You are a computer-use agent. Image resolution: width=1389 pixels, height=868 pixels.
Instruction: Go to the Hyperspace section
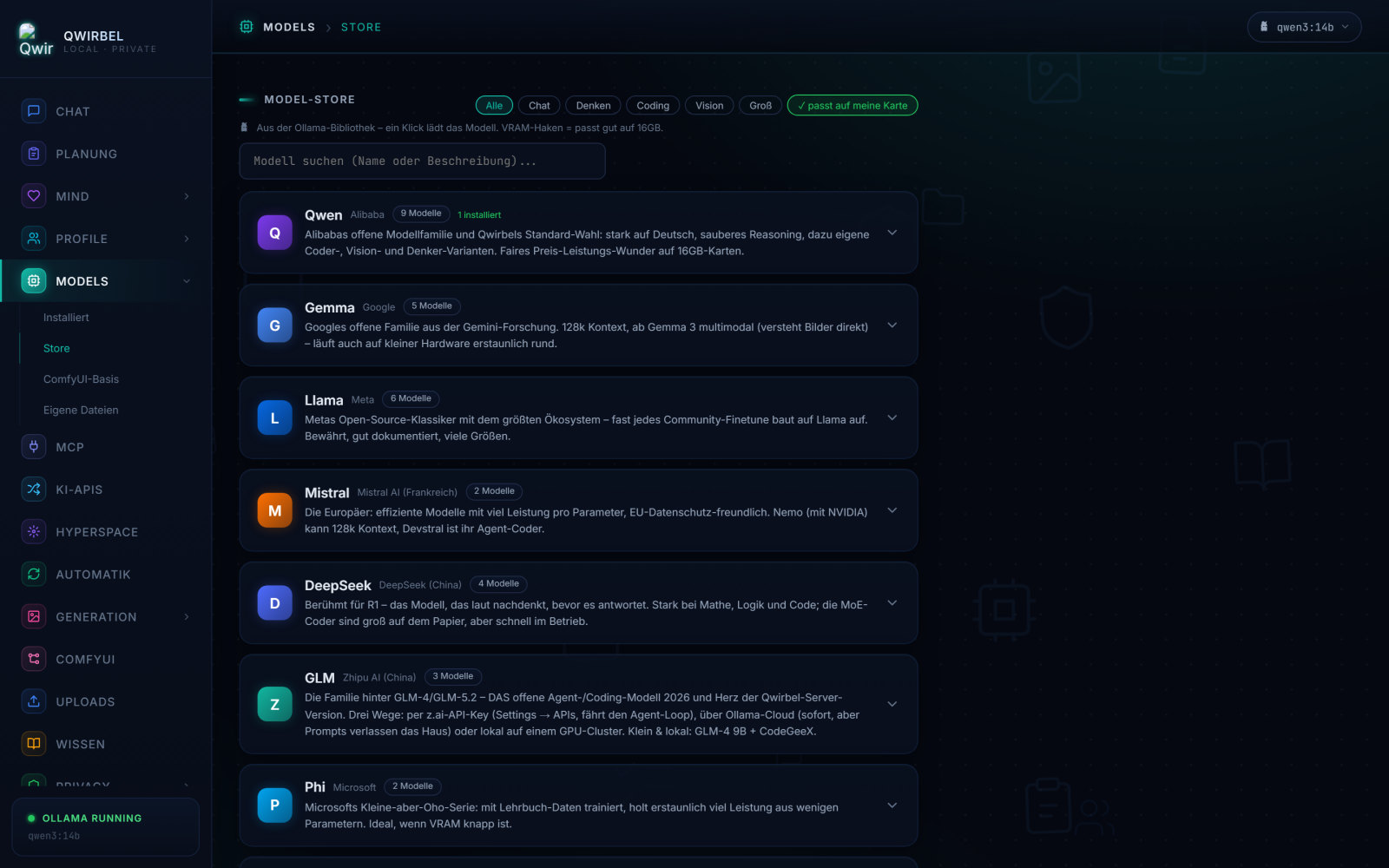point(106,532)
